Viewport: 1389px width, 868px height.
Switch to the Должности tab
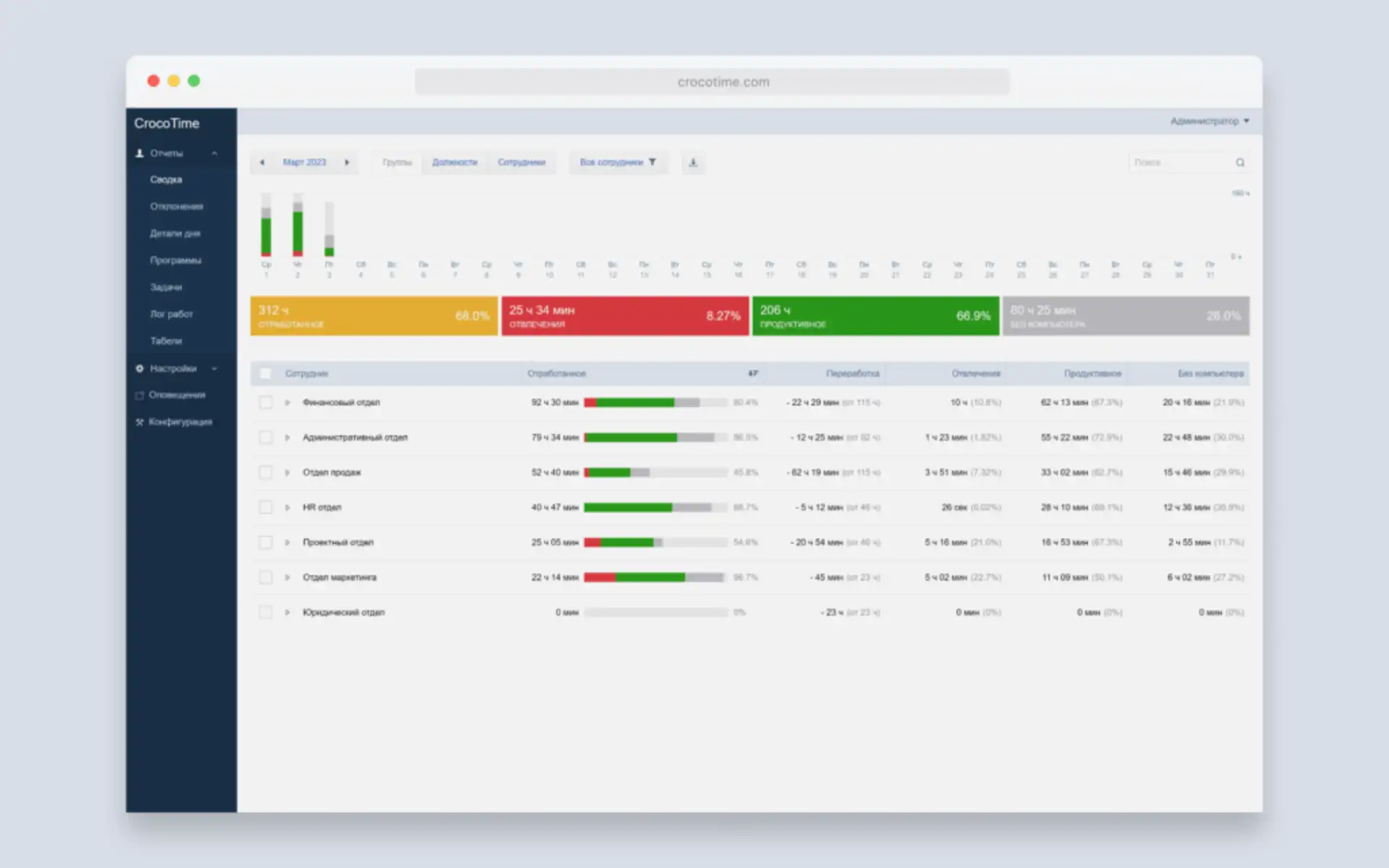[x=454, y=163]
